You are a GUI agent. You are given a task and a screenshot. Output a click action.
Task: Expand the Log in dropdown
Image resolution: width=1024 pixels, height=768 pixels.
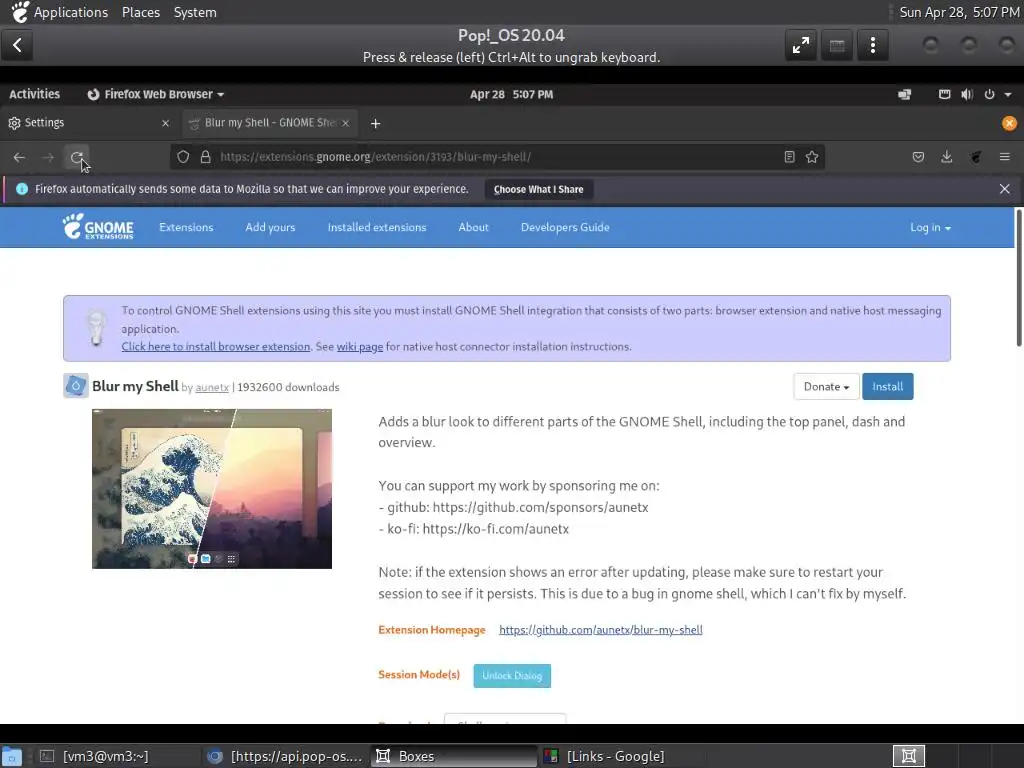(x=931, y=227)
